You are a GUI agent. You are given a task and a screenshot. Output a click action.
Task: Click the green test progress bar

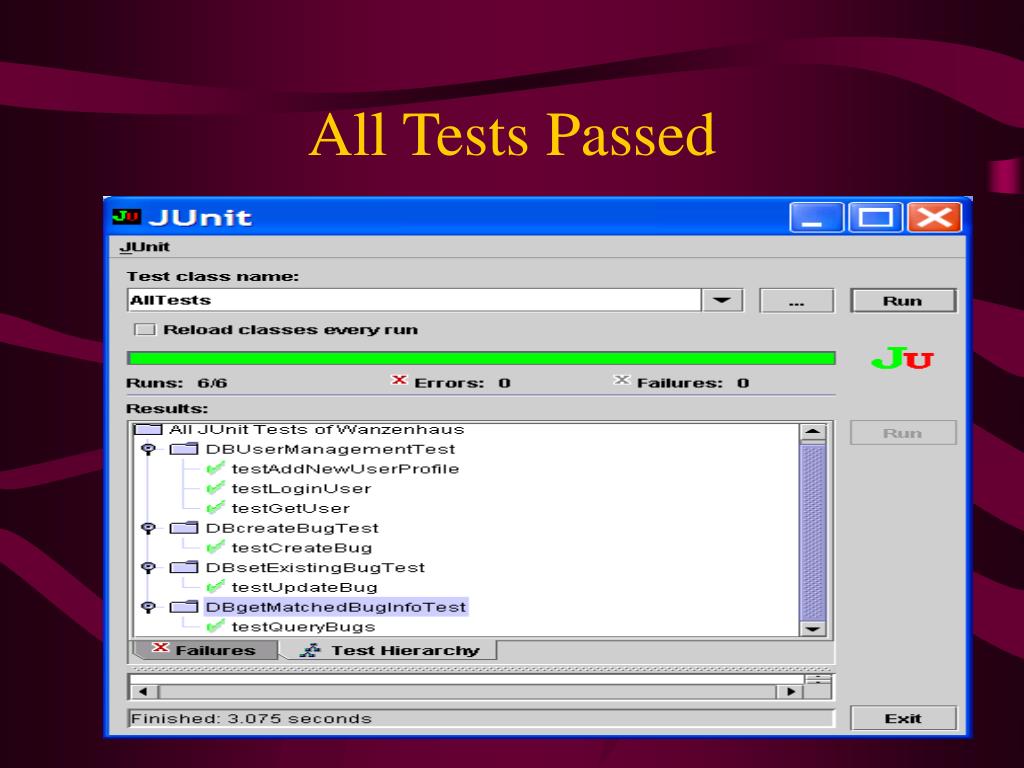pyautogui.click(x=481, y=358)
